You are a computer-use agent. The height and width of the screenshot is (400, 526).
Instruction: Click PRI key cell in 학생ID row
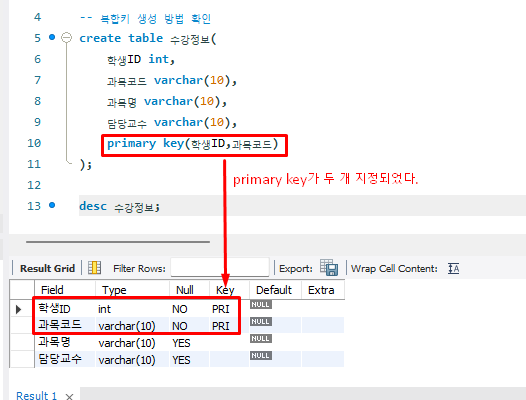click(x=229, y=308)
